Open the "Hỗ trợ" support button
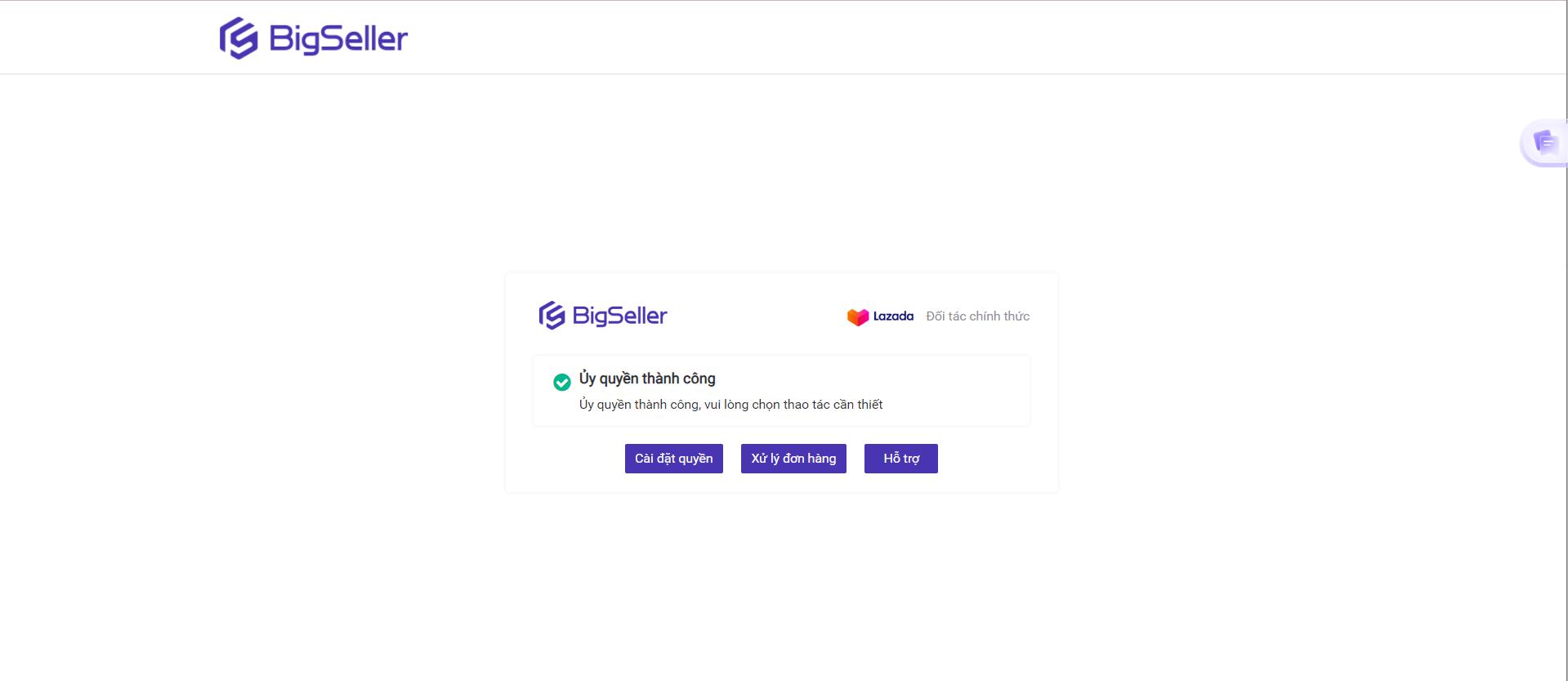This screenshot has width=1568, height=681. pyautogui.click(x=901, y=459)
